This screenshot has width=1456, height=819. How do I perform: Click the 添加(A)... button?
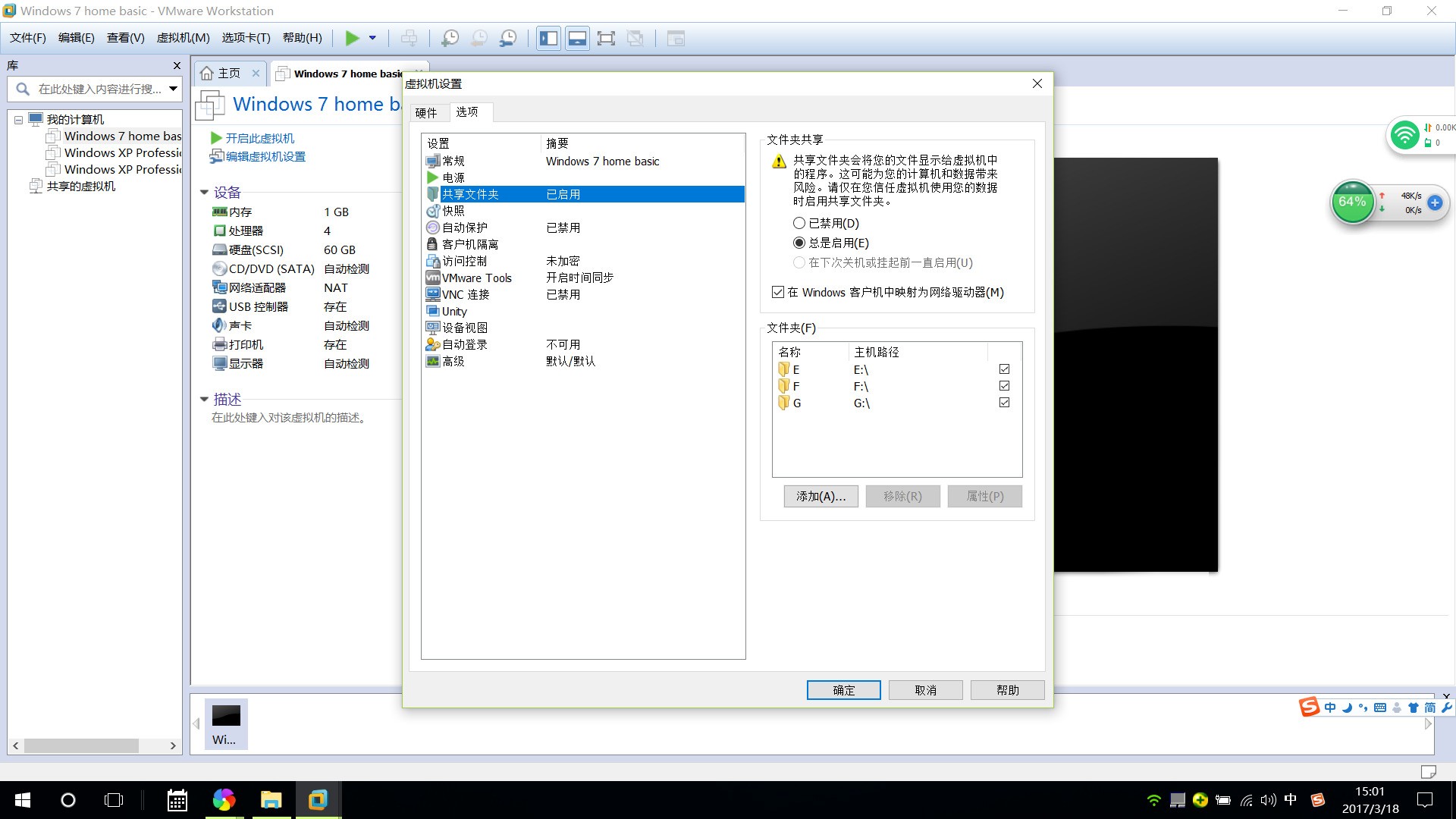[821, 496]
